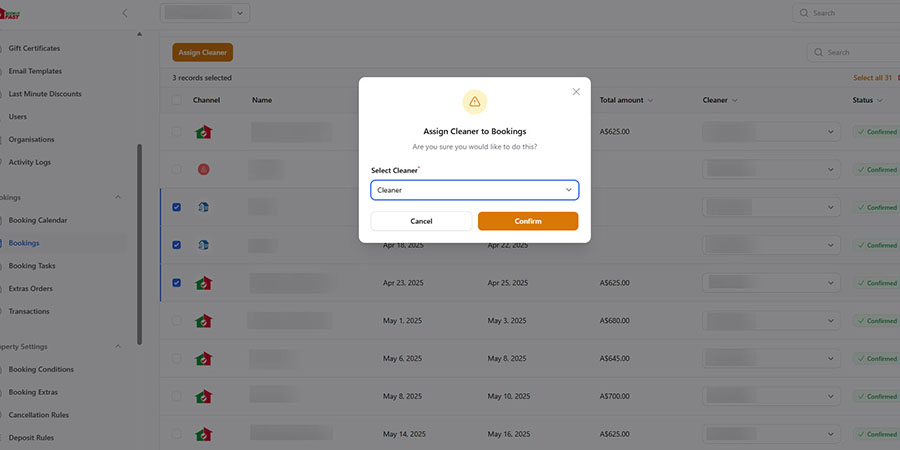Click the top header Search field
900x450 pixels.
[x=846, y=13]
